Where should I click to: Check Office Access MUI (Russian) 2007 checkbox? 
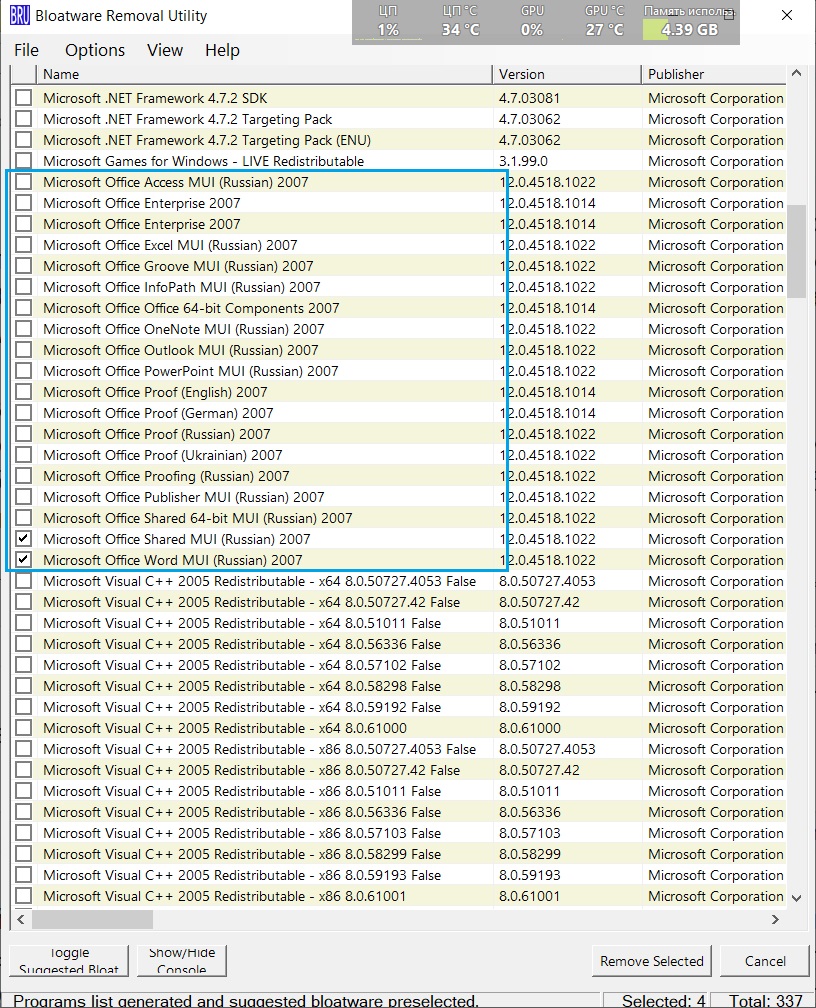click(x=24, y=182)
